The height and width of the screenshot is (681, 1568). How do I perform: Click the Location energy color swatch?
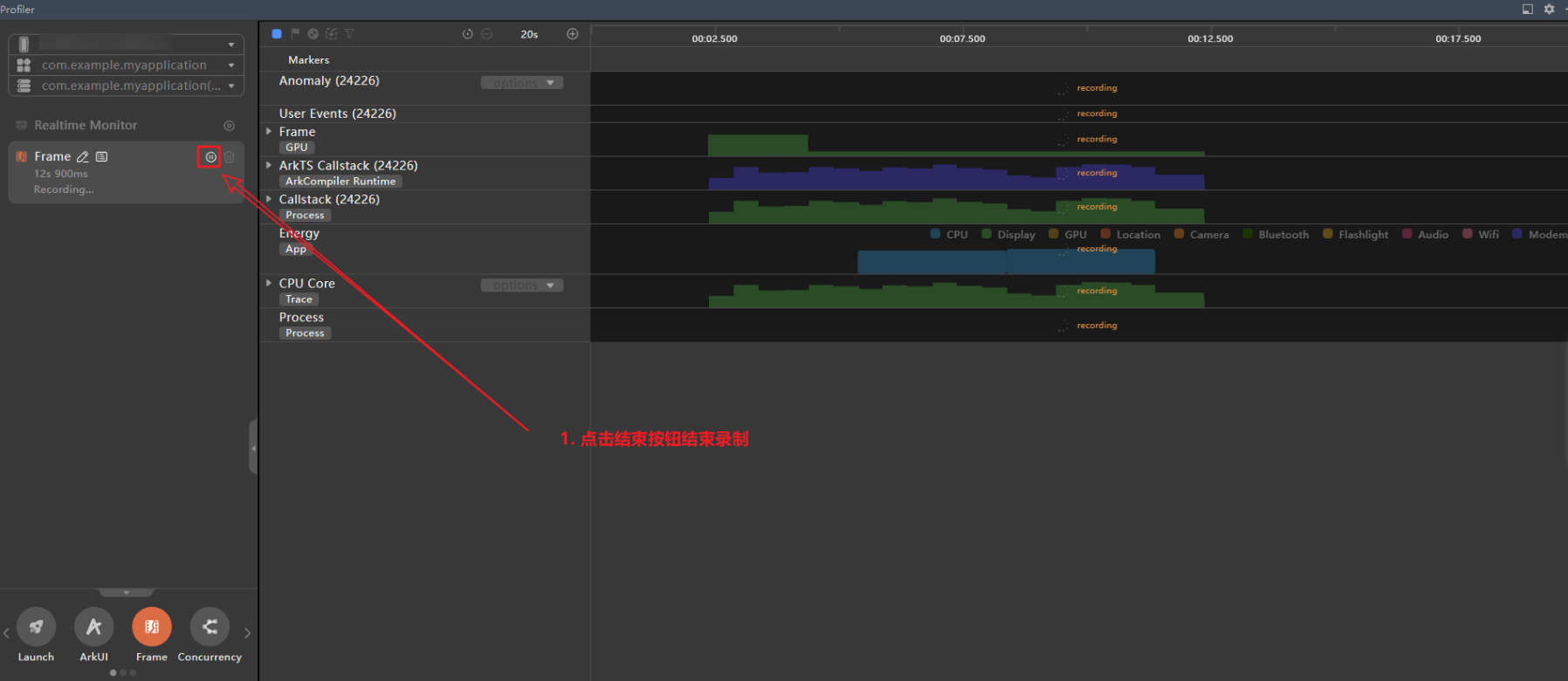coord(1105,234)
